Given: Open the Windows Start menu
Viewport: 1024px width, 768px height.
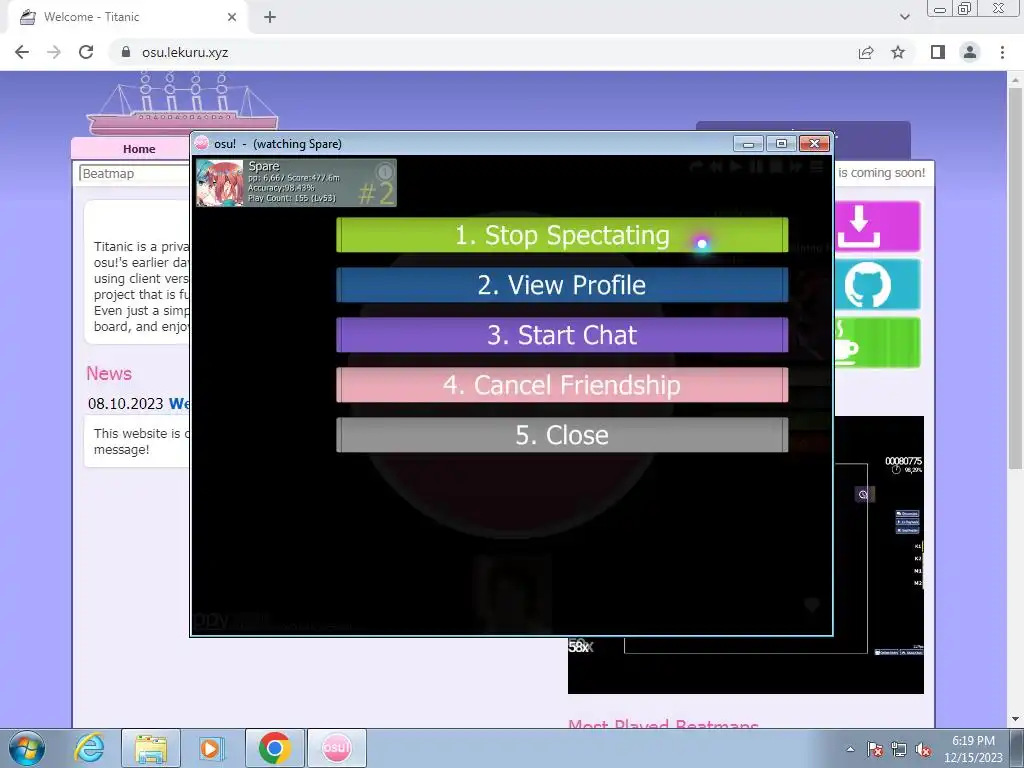Looking at the screenshot, I should click(x=27, y=748).
